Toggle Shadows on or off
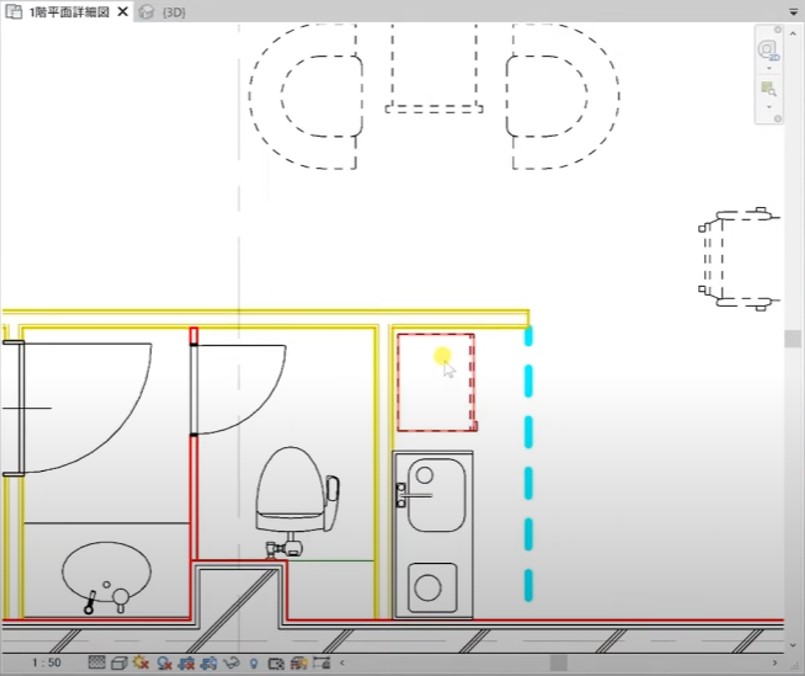 tap(164, 663)
